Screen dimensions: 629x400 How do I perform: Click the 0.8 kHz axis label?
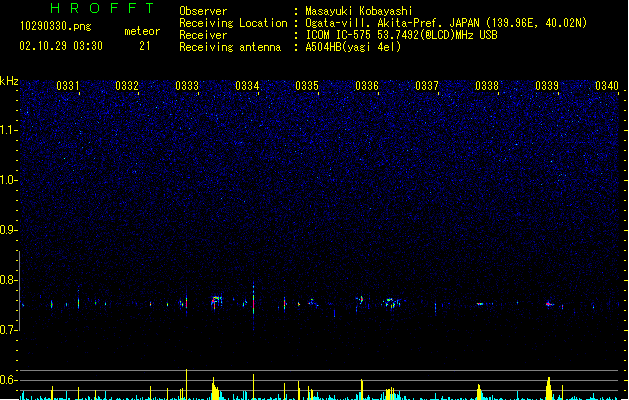(9, 280)
